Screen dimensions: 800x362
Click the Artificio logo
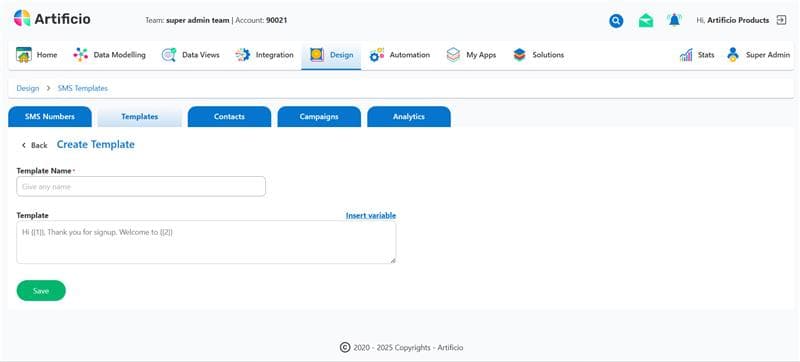coord(52,19)
